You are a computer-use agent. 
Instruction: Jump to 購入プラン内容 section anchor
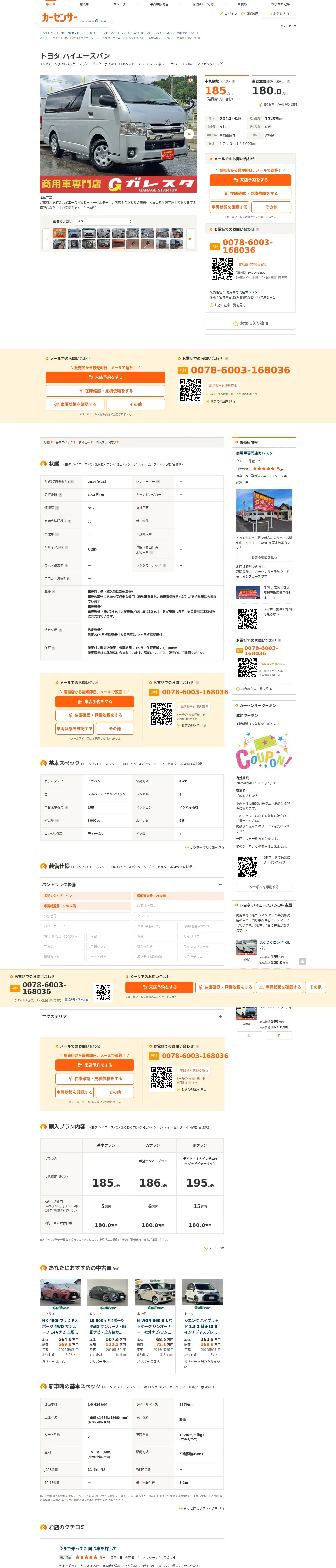[x=107, y=442]
